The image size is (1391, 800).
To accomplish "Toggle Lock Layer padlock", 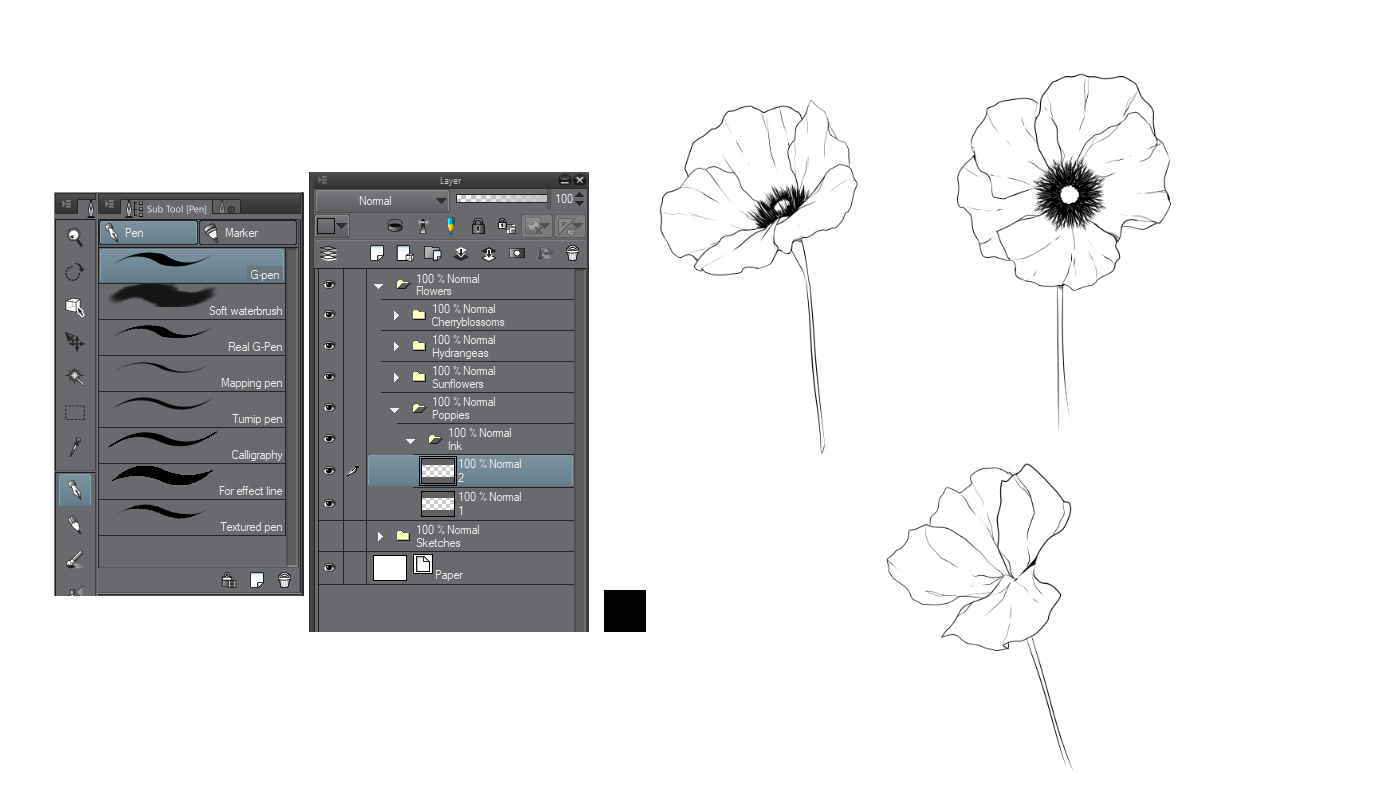I will pos(478,226).
